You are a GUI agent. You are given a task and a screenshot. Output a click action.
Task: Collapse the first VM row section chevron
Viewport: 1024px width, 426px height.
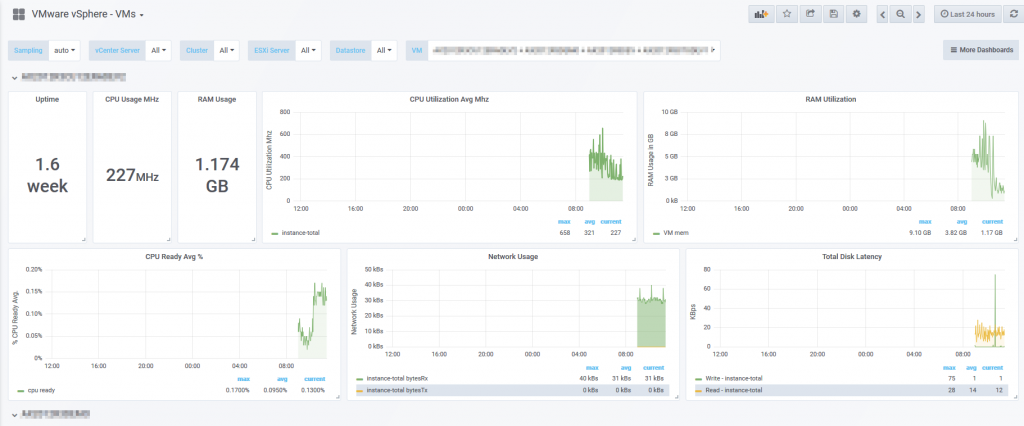[x=14, y=77]
